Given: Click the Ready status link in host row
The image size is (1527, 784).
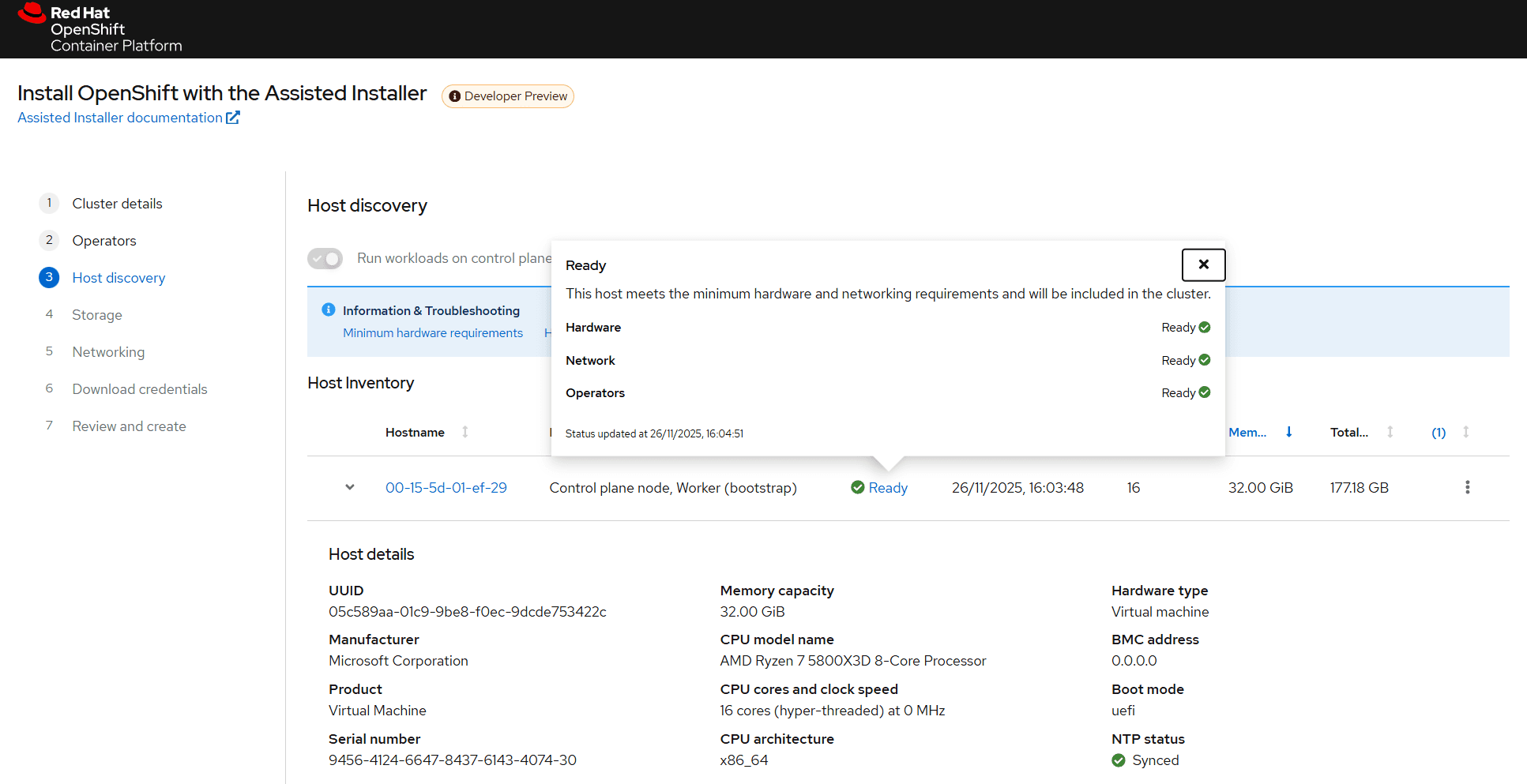Looking at the screenshot, I should 888,488.
